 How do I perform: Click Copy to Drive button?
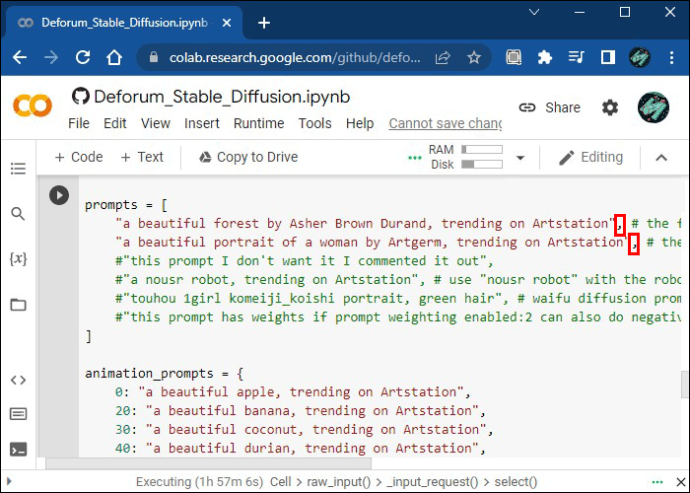pos(248,157)
